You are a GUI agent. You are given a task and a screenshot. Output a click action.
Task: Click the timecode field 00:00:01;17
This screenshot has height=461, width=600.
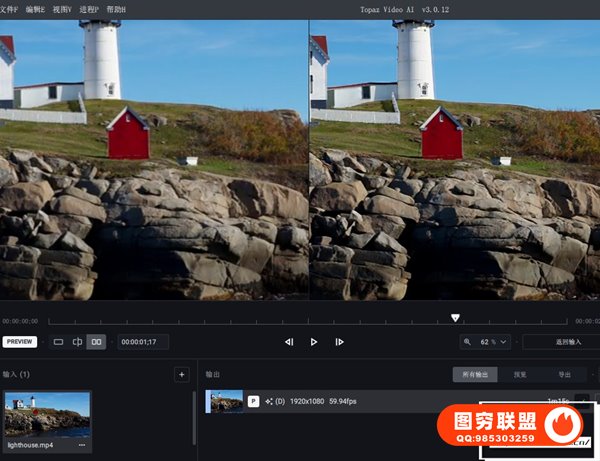(143, 342)
